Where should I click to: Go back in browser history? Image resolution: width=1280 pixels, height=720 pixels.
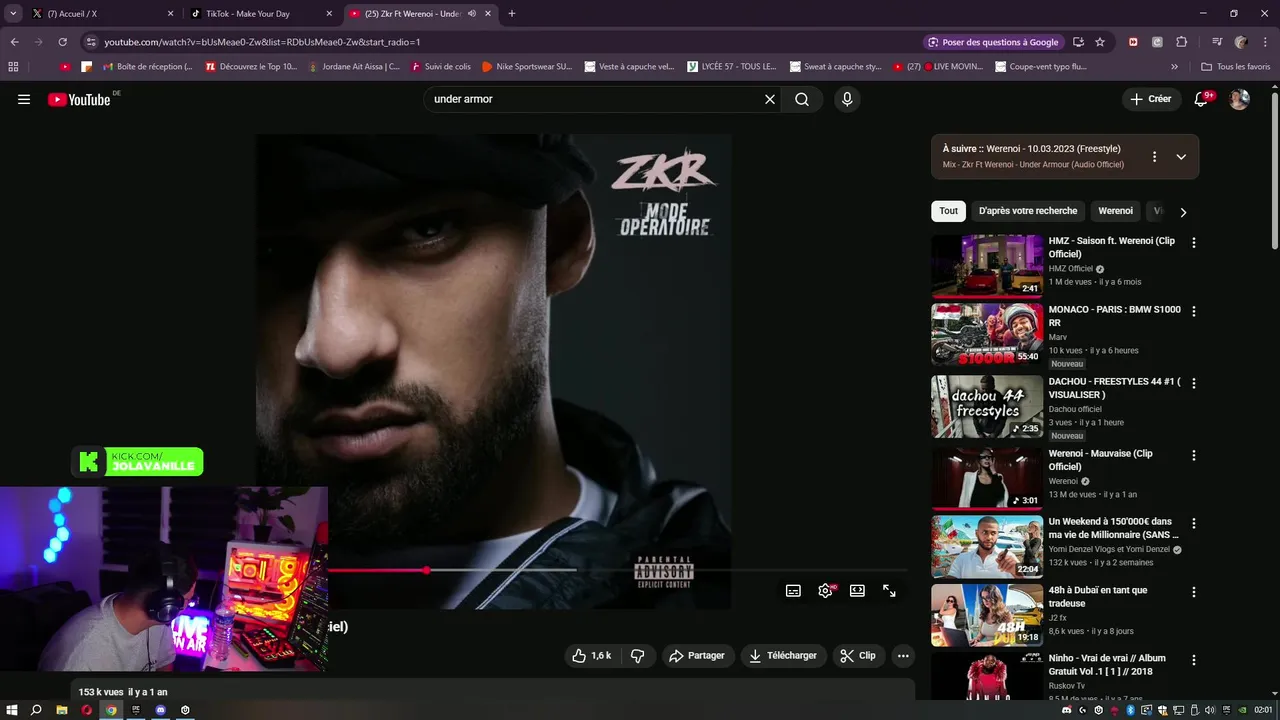[x=14, y=42]
